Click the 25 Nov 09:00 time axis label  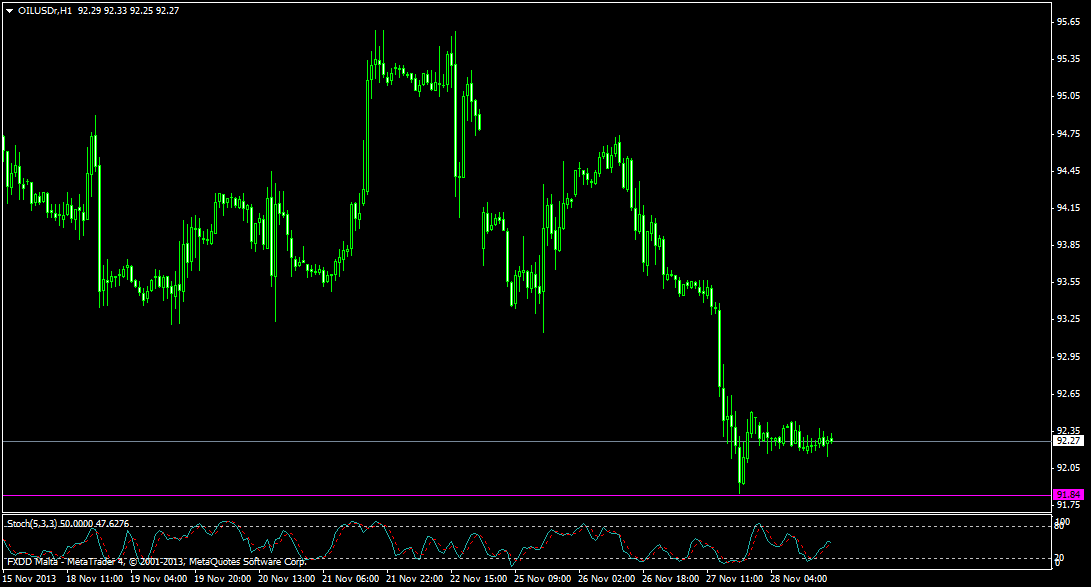click(541, 578)
